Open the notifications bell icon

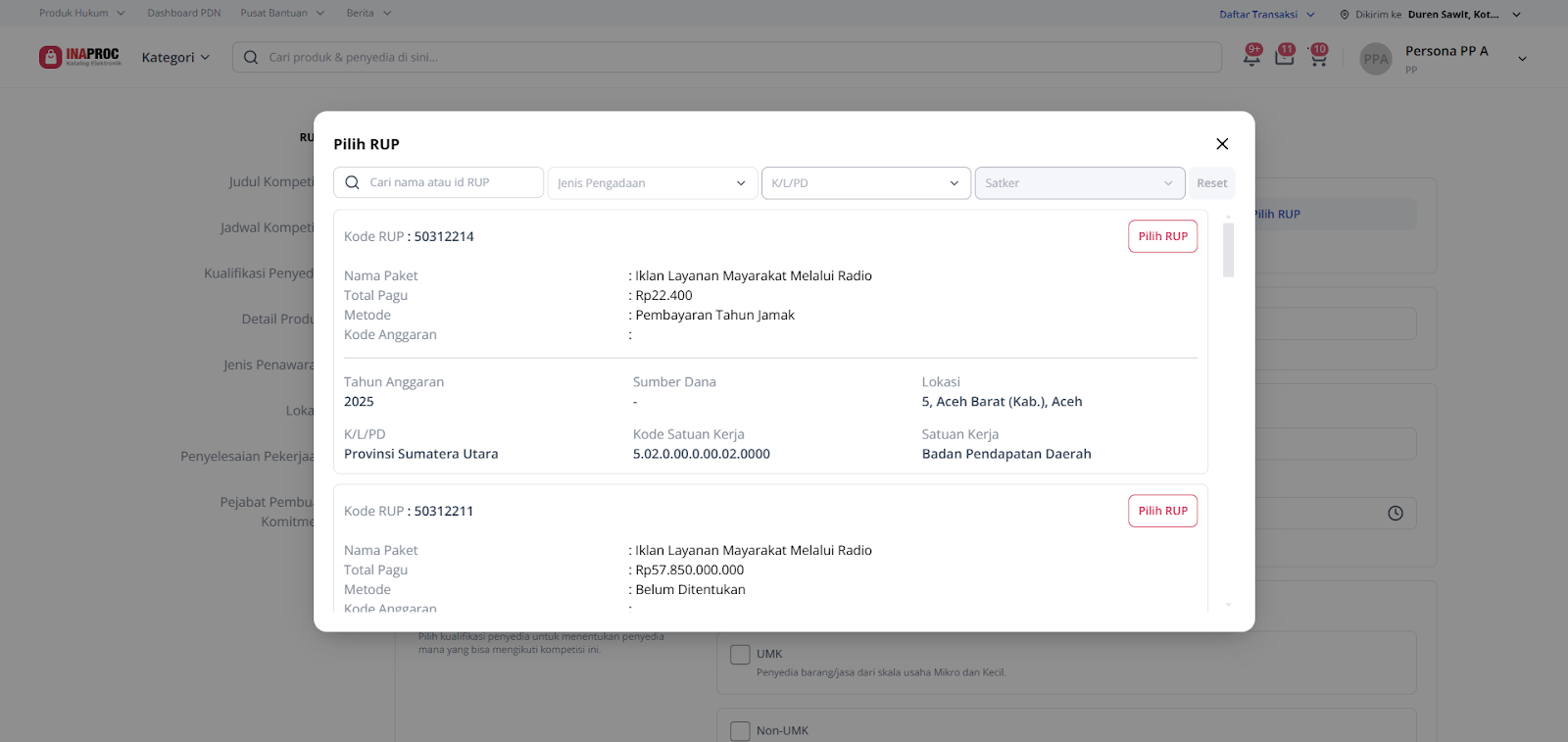click(x=1251, y=57)
